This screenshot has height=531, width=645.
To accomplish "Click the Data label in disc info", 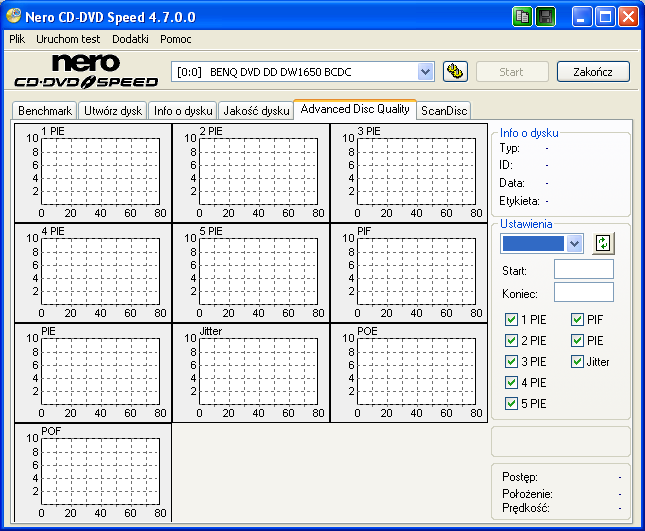I will [512, 183].
